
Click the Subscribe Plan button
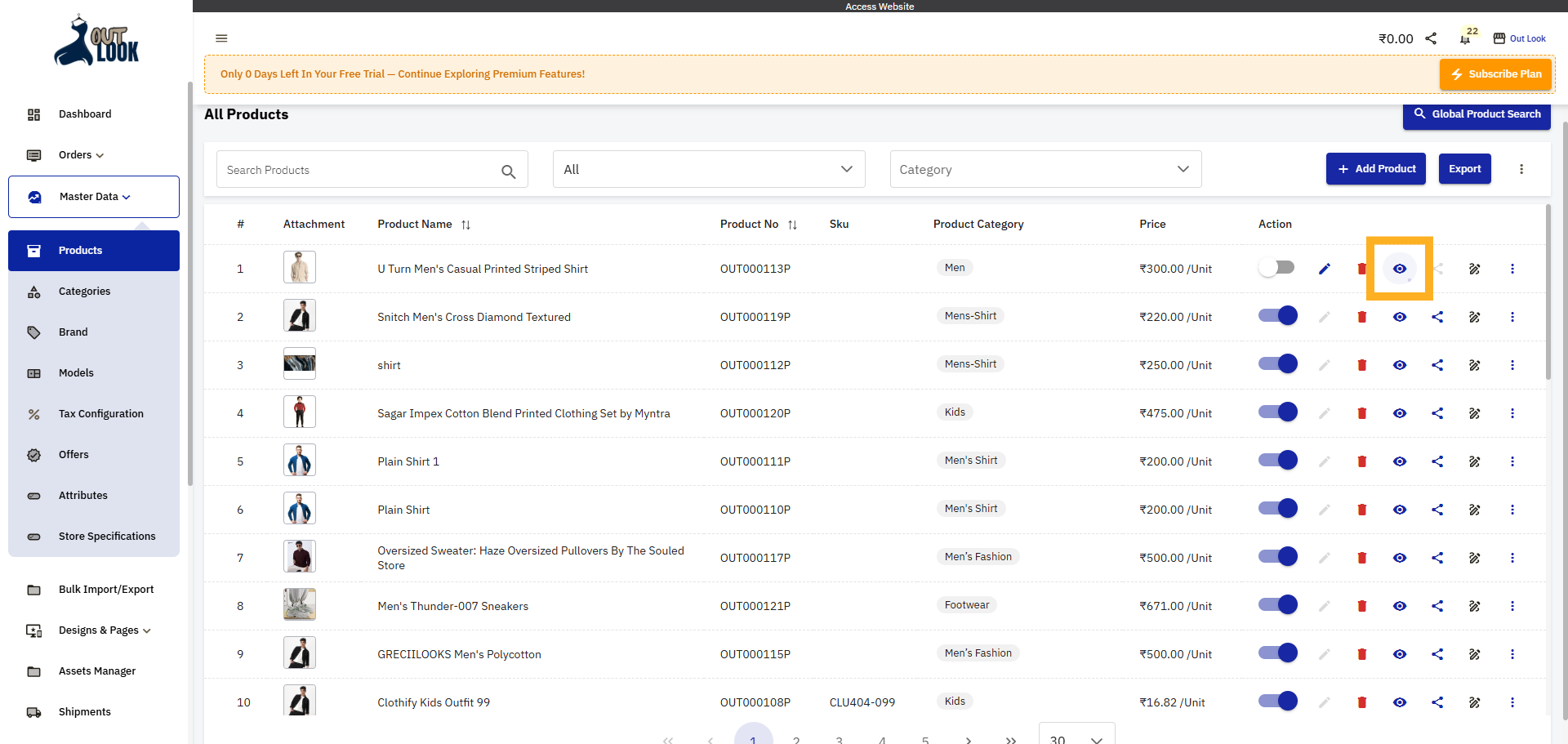(1496, 74)
